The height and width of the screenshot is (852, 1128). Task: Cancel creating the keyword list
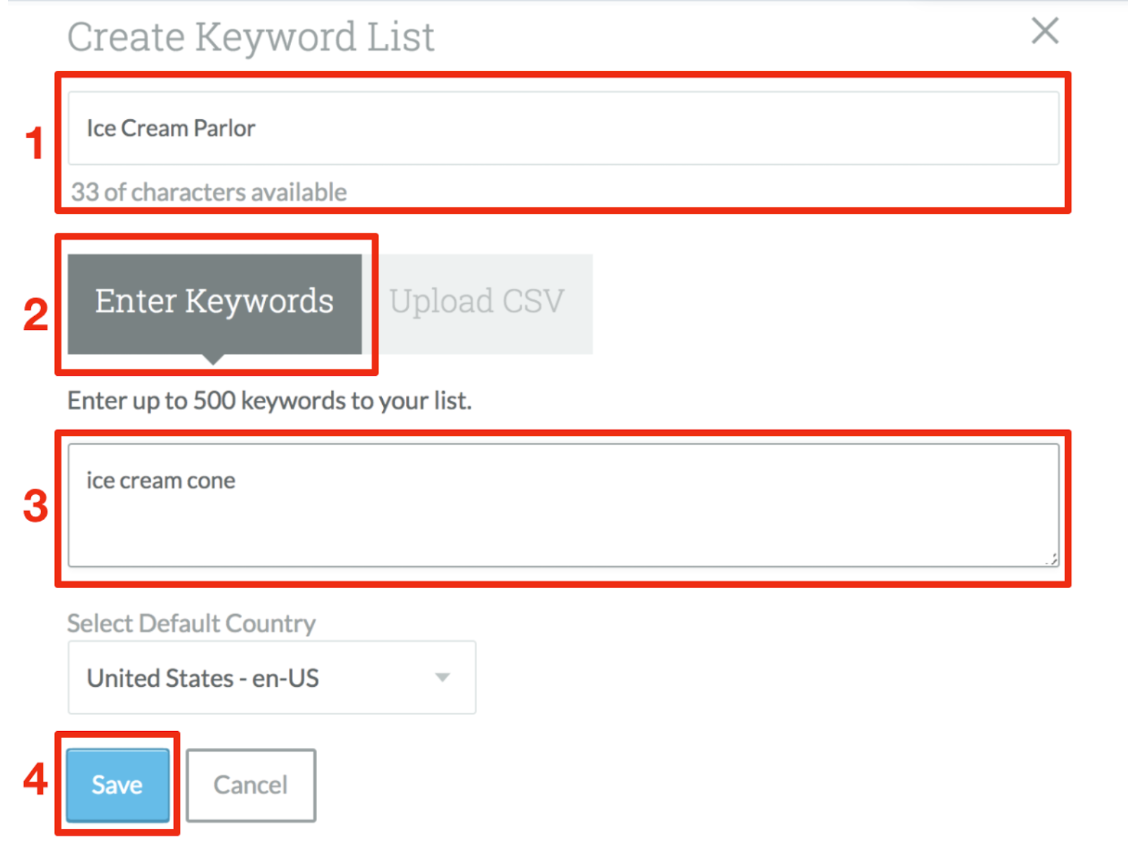(x=250, y=785)
